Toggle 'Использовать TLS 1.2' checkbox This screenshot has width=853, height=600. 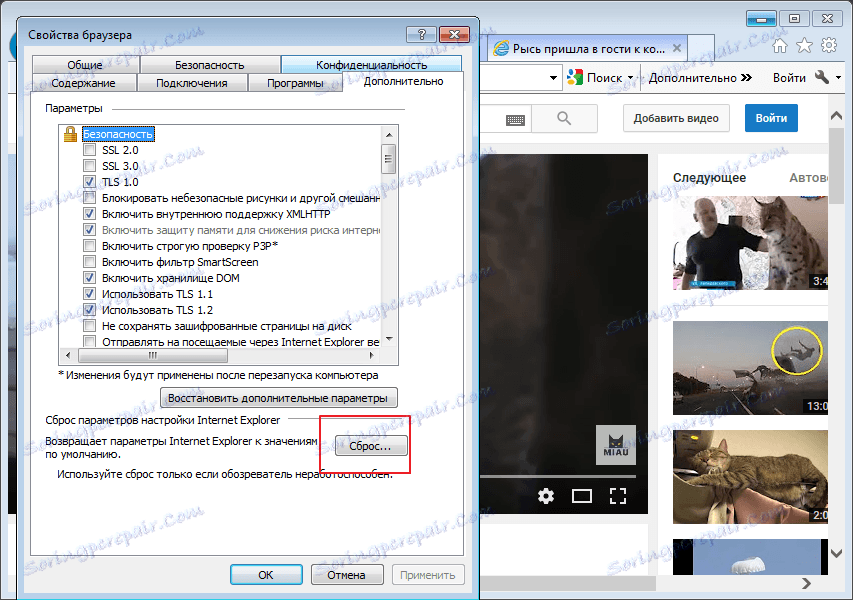click(89, 310)
